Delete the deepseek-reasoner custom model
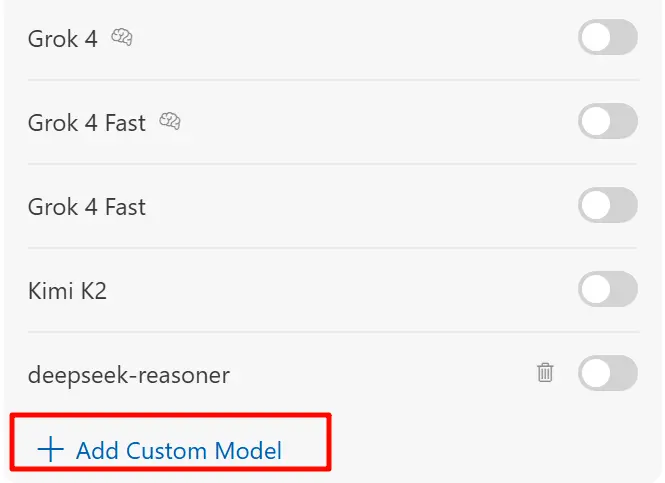 click(x=545, y=373)
